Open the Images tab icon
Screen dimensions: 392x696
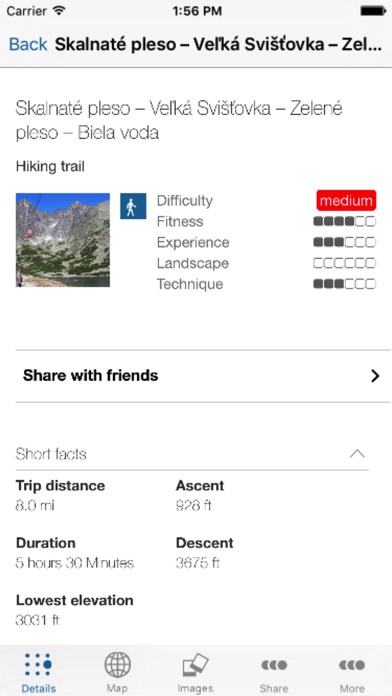[195, 666]
